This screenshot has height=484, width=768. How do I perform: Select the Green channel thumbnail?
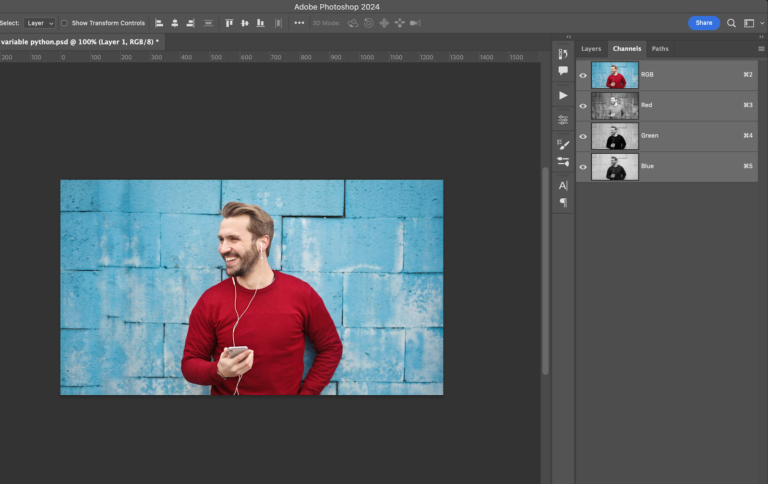tap(614, 136)
